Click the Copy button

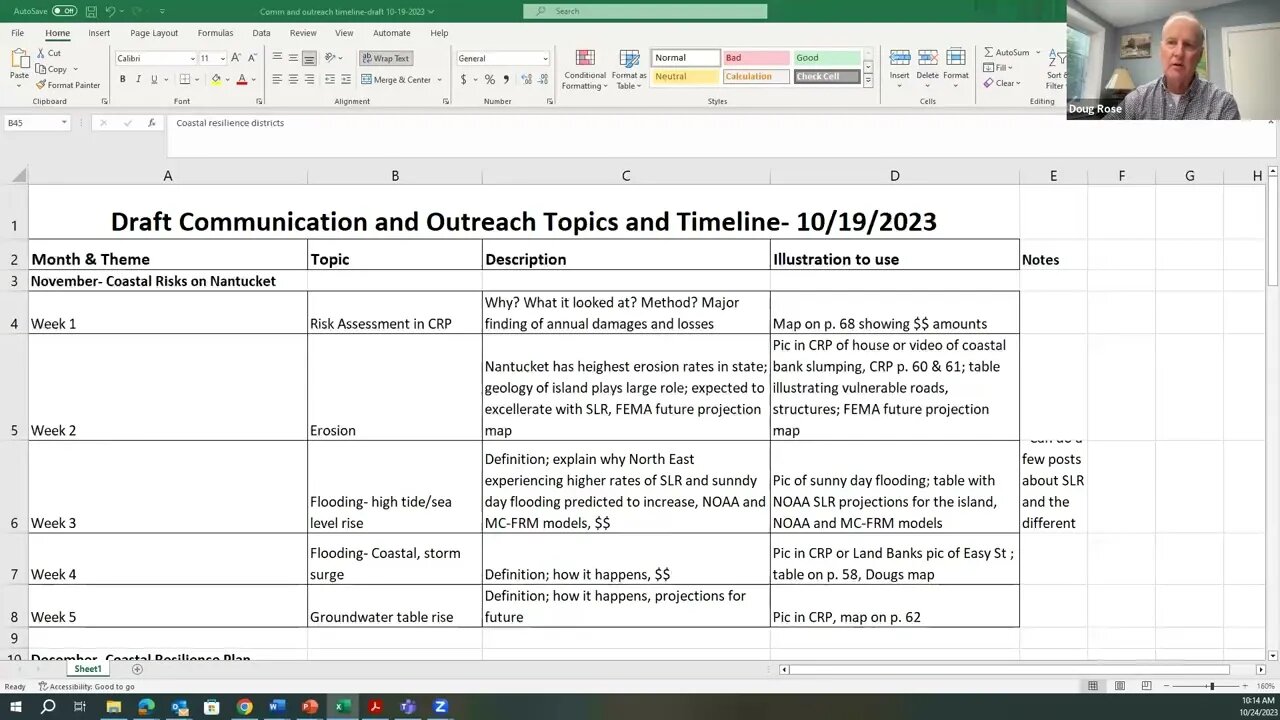(x=53, y=69)
